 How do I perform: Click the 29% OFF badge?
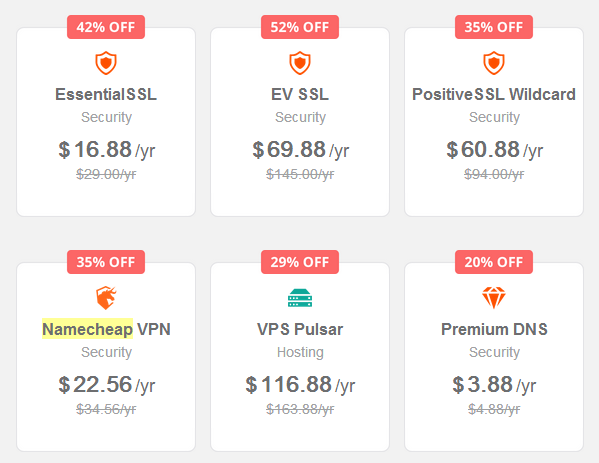300,262
